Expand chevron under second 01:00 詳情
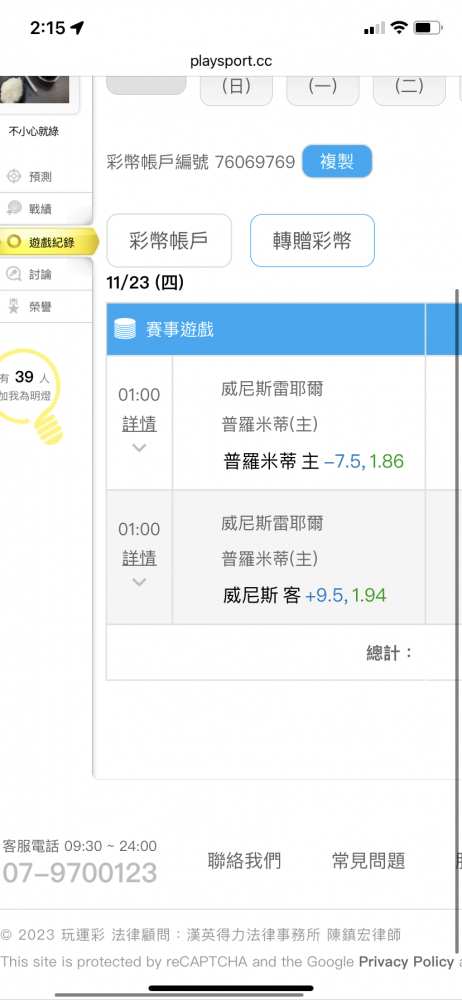 coord(139,582)
